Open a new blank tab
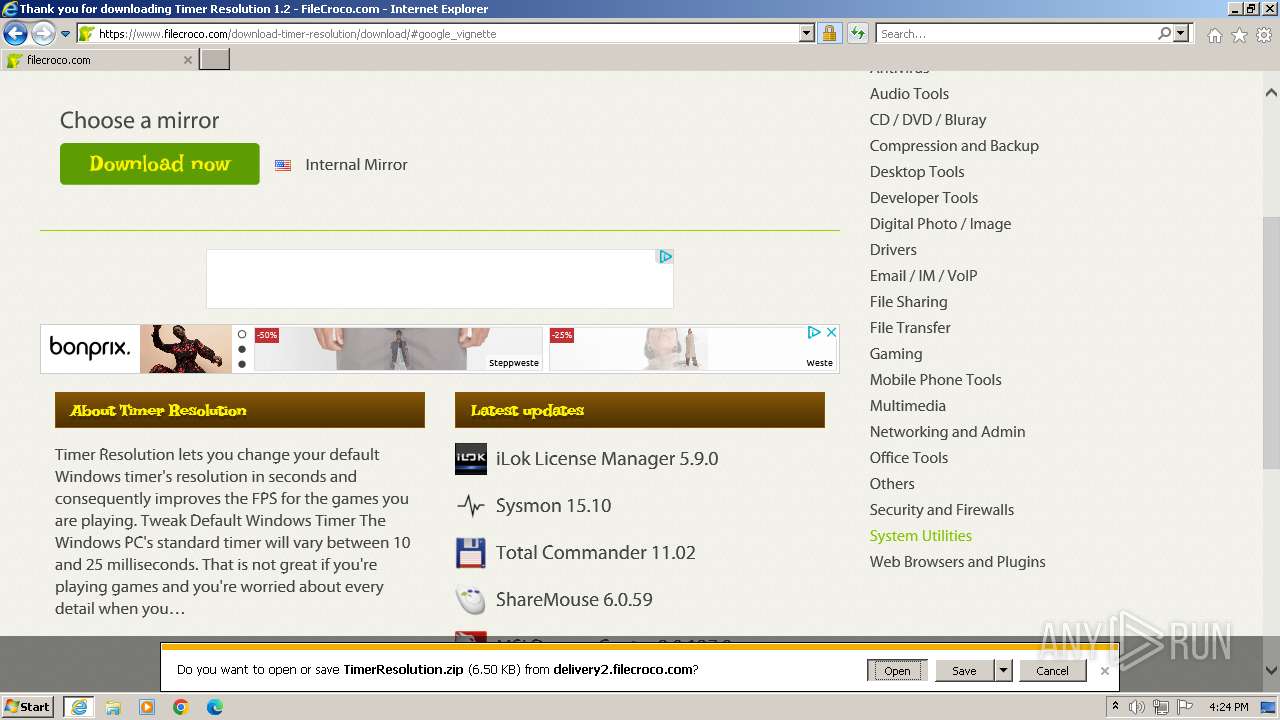This screenshot has width=1280, height=720. tap(215, 60)
